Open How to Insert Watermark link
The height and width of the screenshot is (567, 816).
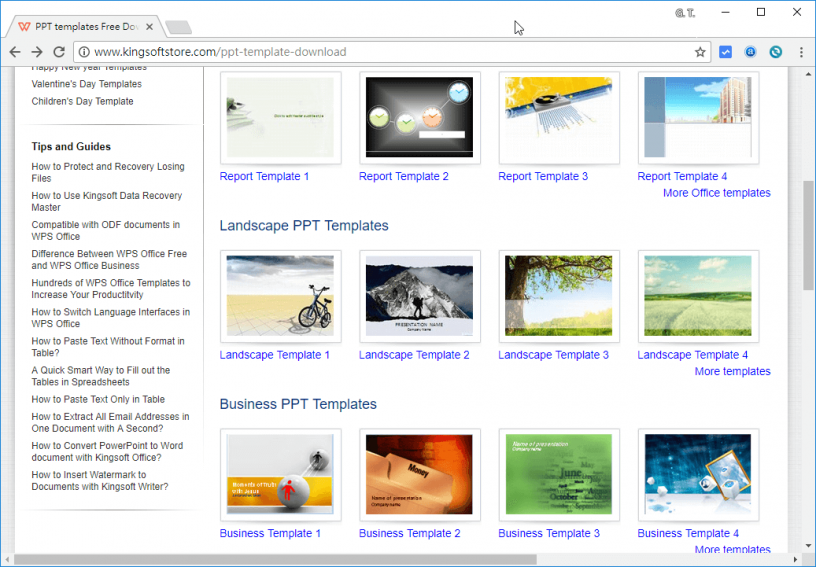[x=100, y=481]
